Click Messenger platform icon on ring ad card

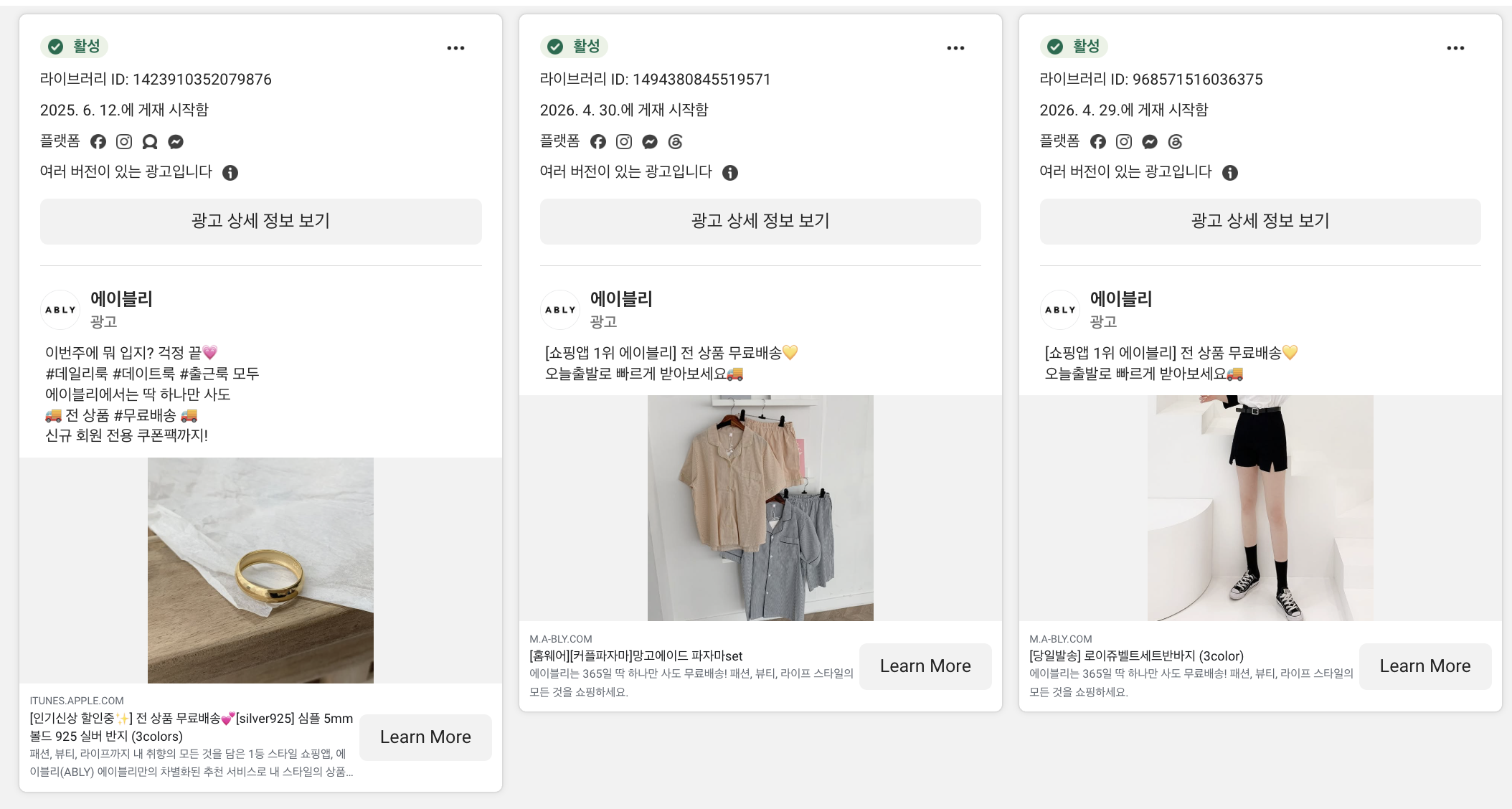point(176,141)
